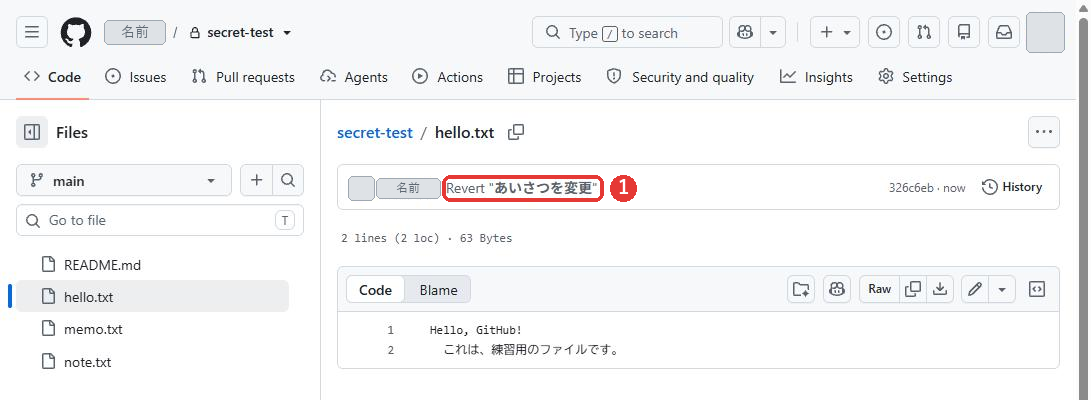The height and width of the screenshot is (400, 1091).
Task: Click code line number 1
Action: coord(390,330)
